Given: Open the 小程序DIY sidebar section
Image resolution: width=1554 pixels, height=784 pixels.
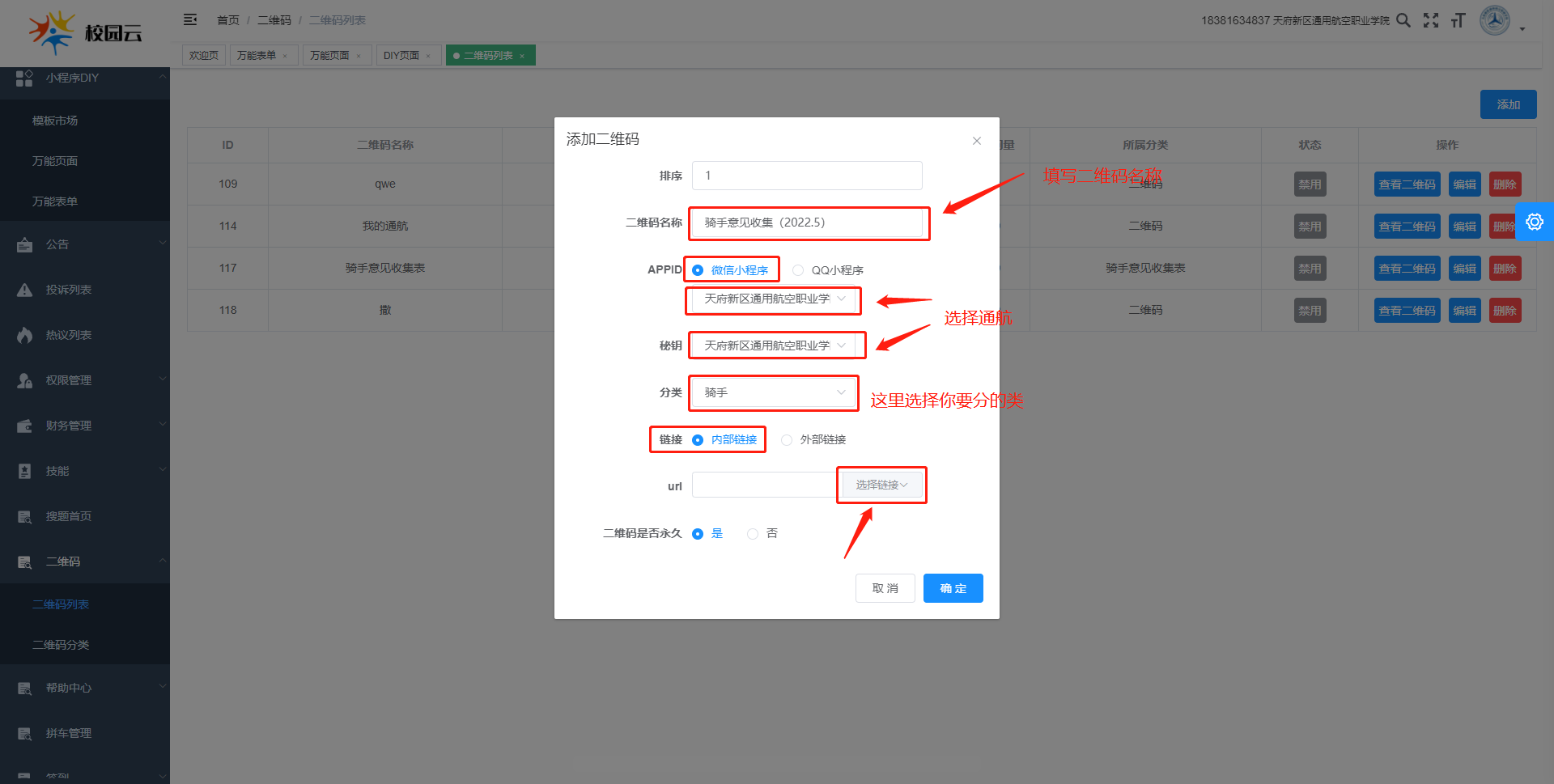Looking at the screenshot, I should point(85,78).
